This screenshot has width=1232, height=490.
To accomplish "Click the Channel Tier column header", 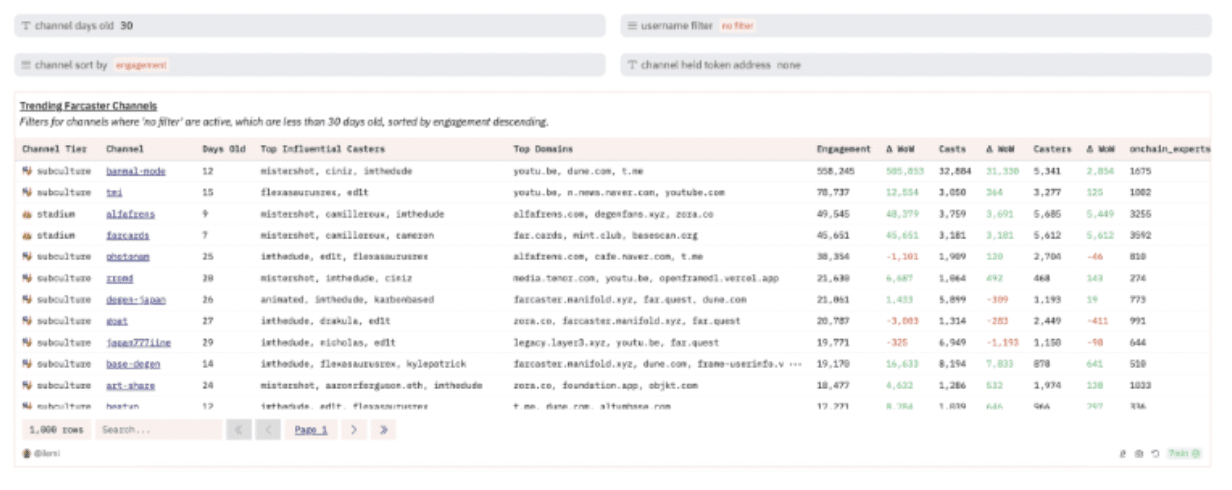I will point(54,149).
